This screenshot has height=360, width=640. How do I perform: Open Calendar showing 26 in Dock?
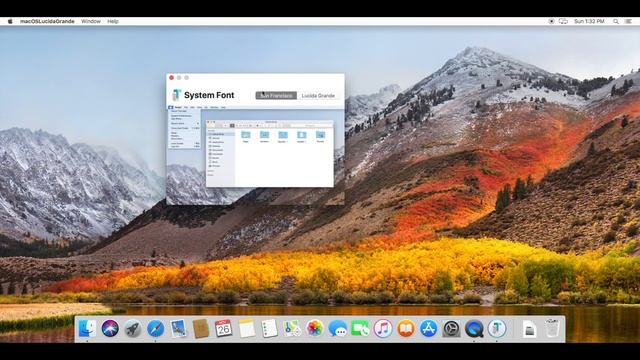pos(224,328)
